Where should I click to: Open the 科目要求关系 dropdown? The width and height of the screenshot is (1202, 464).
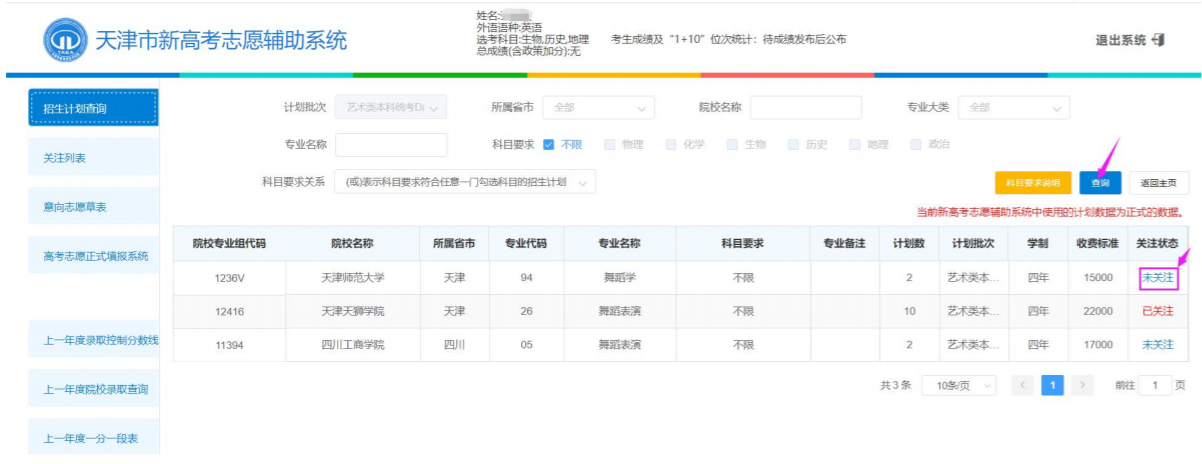tap(466, 182)
